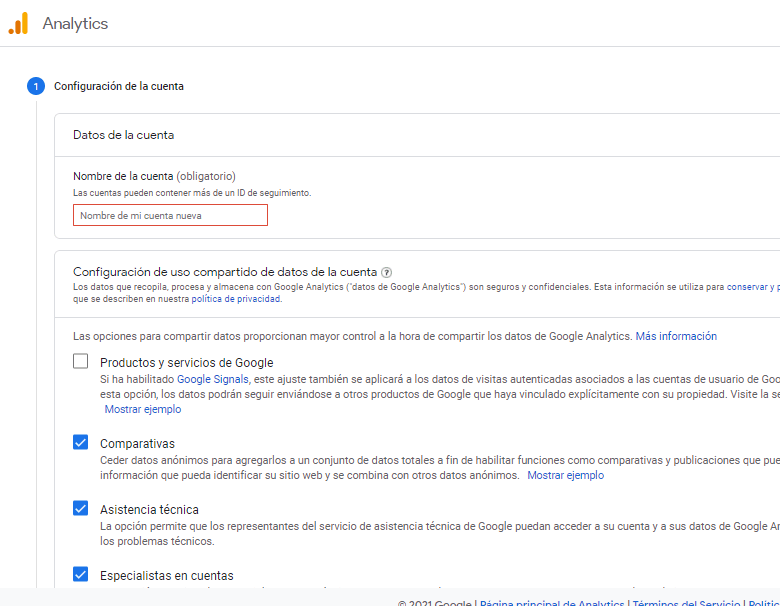Click the Analytics title text
The width and height of the screenshot is (780, 606).
[75, 23]
